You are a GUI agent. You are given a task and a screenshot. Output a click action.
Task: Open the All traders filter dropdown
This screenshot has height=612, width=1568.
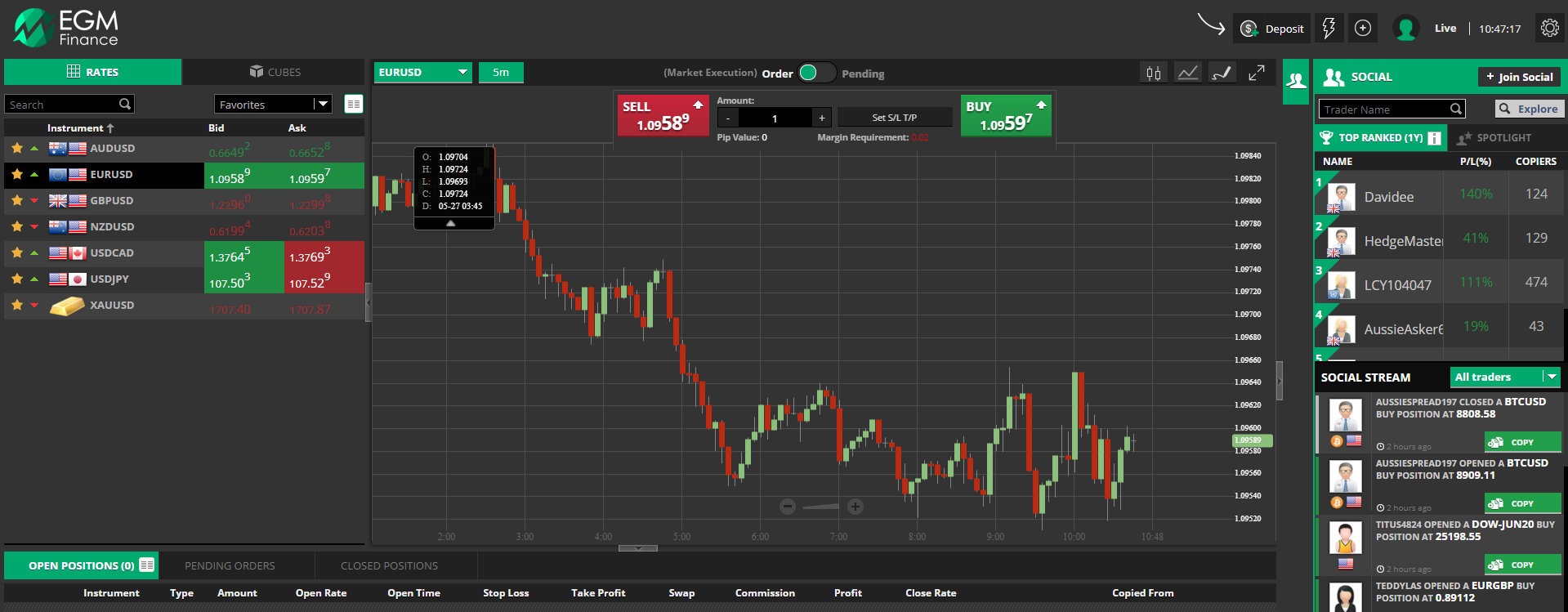pyautogui.click(x=1505, y=377)
